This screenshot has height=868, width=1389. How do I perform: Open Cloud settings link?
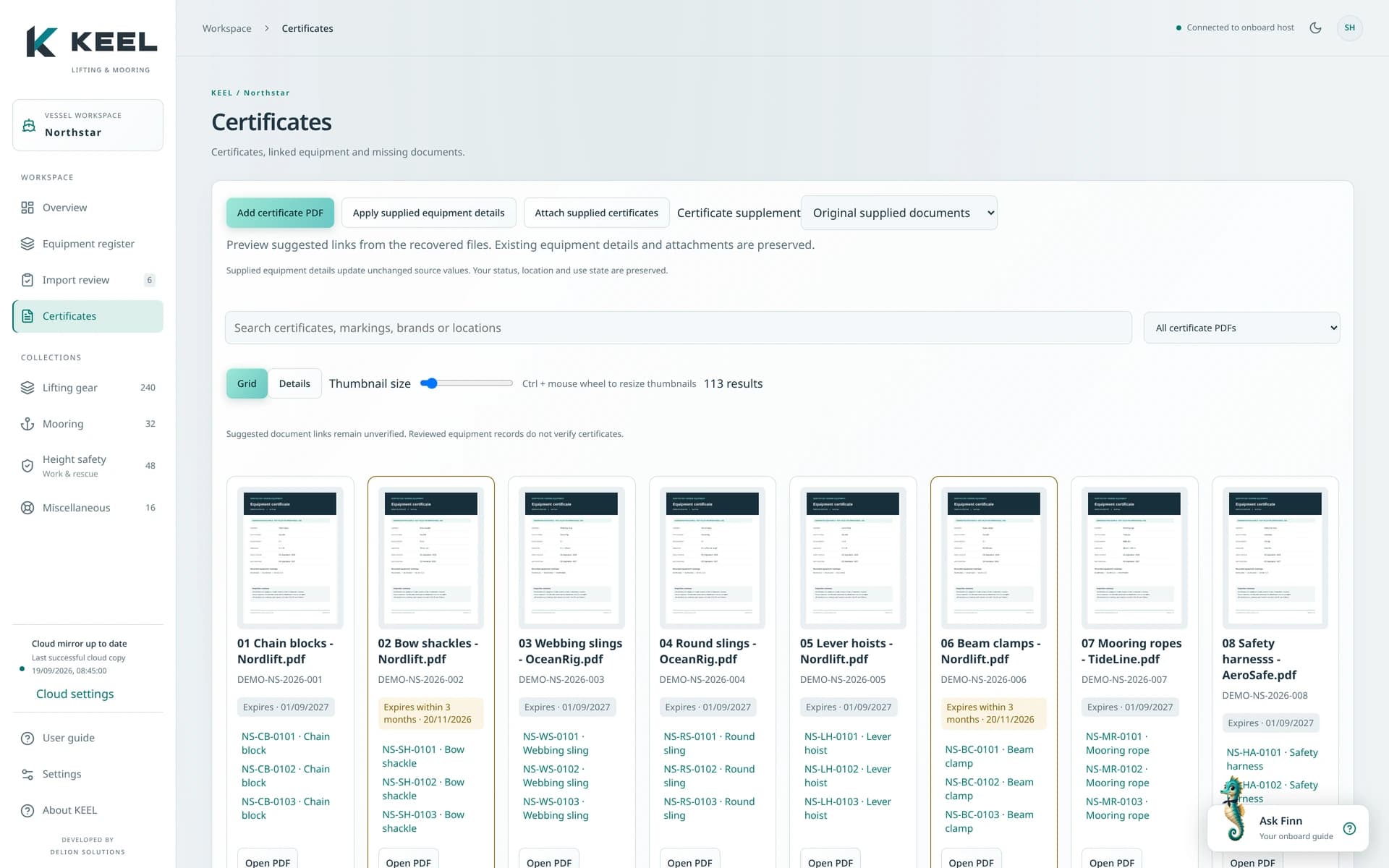point(75,694)
